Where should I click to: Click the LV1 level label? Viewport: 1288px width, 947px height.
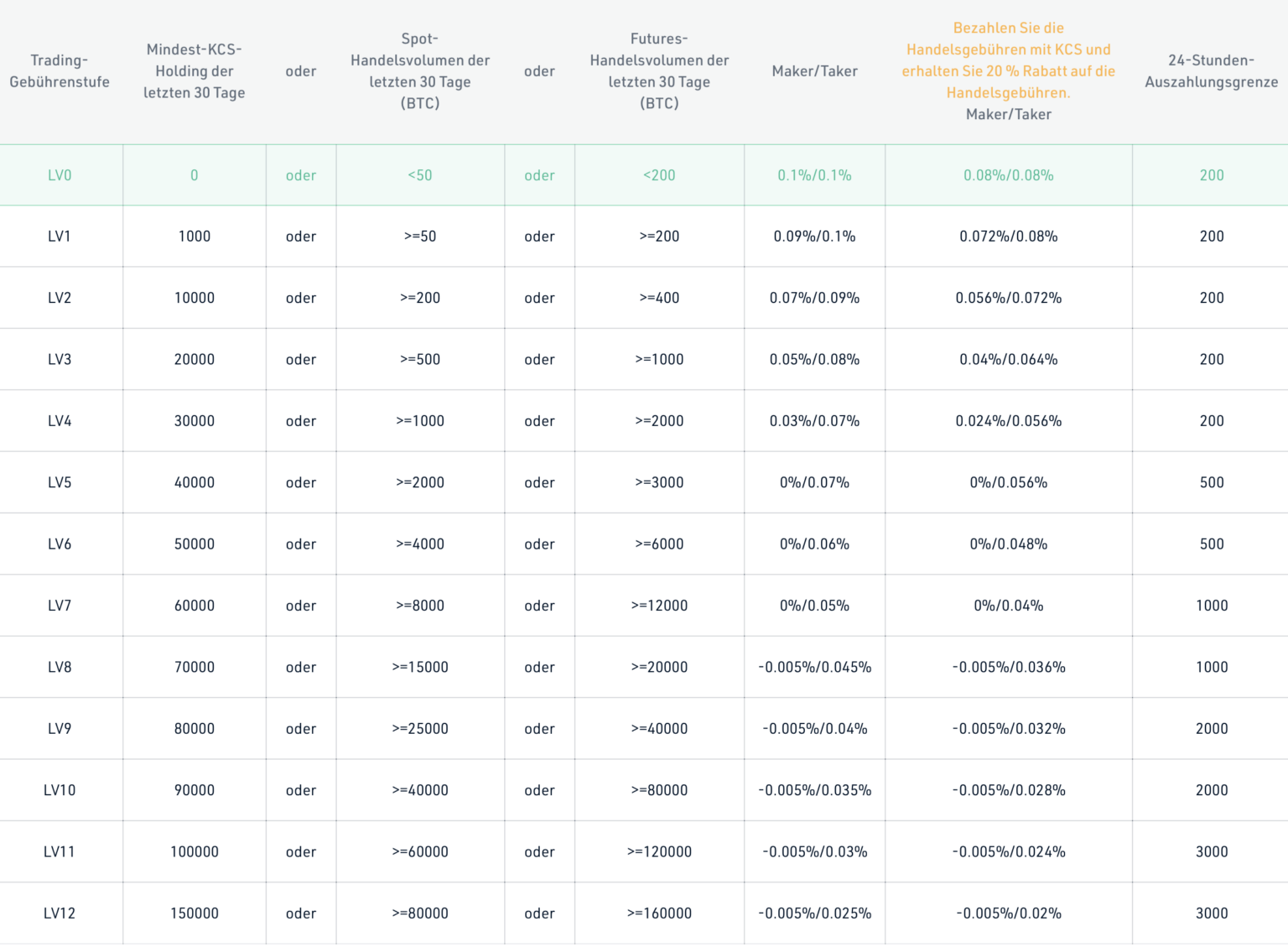pos(61,236)
